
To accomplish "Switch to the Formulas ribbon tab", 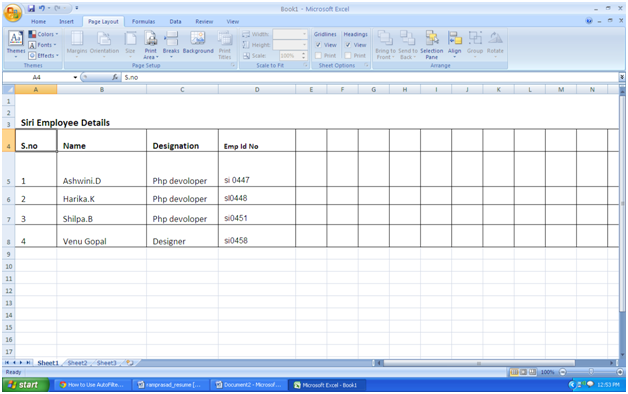I will [x=143, y=22].
